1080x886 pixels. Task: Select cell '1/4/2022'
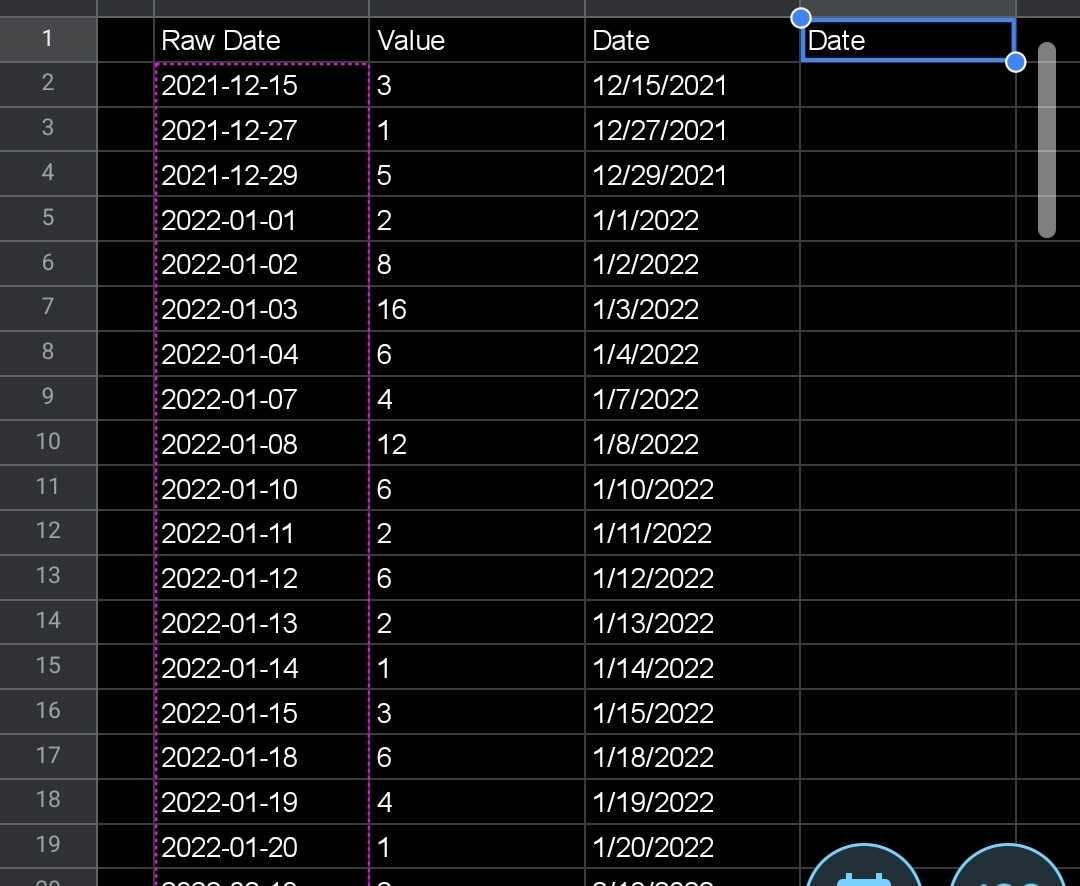tap(692, 354)
